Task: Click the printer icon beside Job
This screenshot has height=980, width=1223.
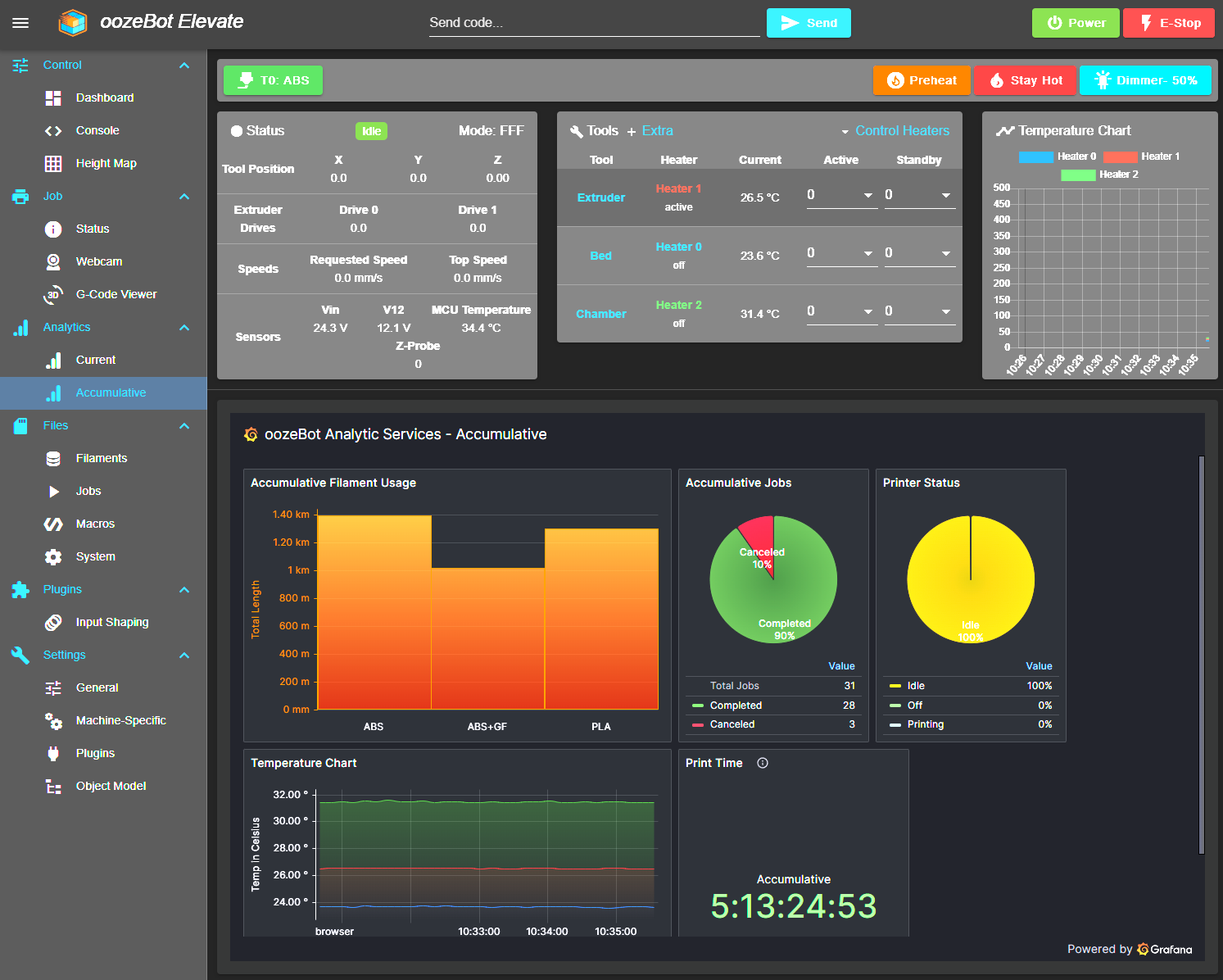Action: 20,197
